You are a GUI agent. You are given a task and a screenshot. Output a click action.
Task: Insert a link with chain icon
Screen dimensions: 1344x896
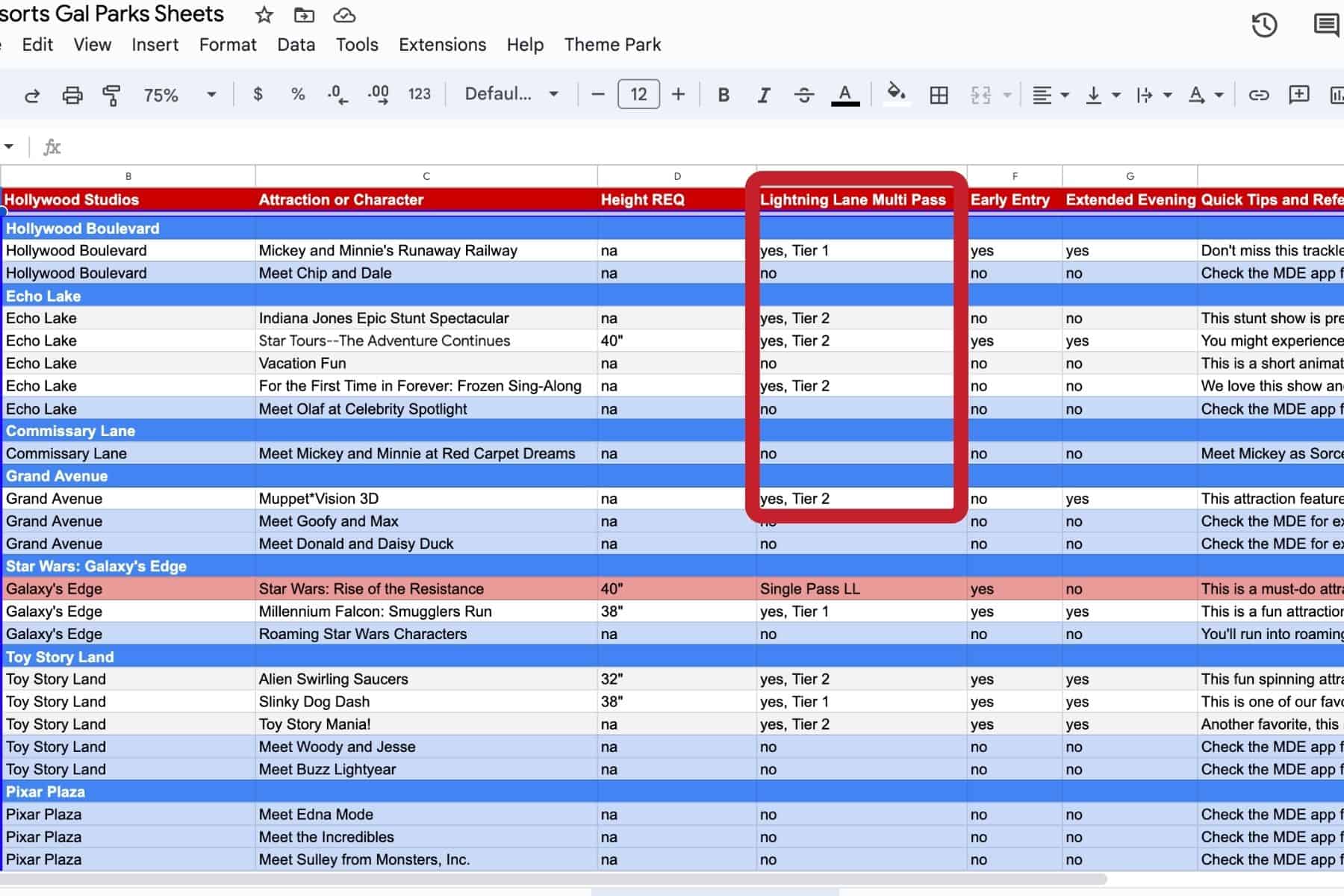coord(1259,95)
